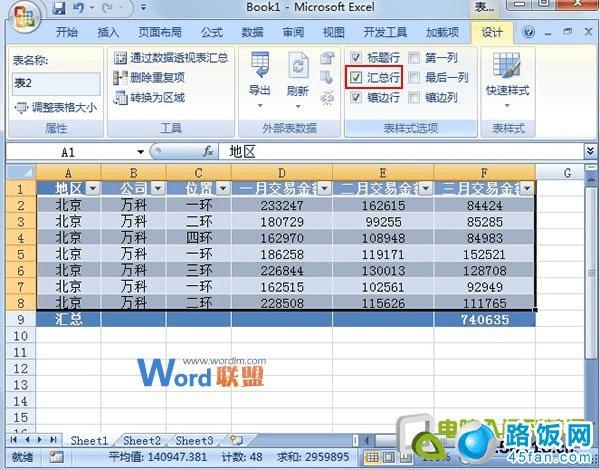The height and width of the screenshot is (470, 600).
Task: Click the 刷新 refresh icon
Action: 298,66
